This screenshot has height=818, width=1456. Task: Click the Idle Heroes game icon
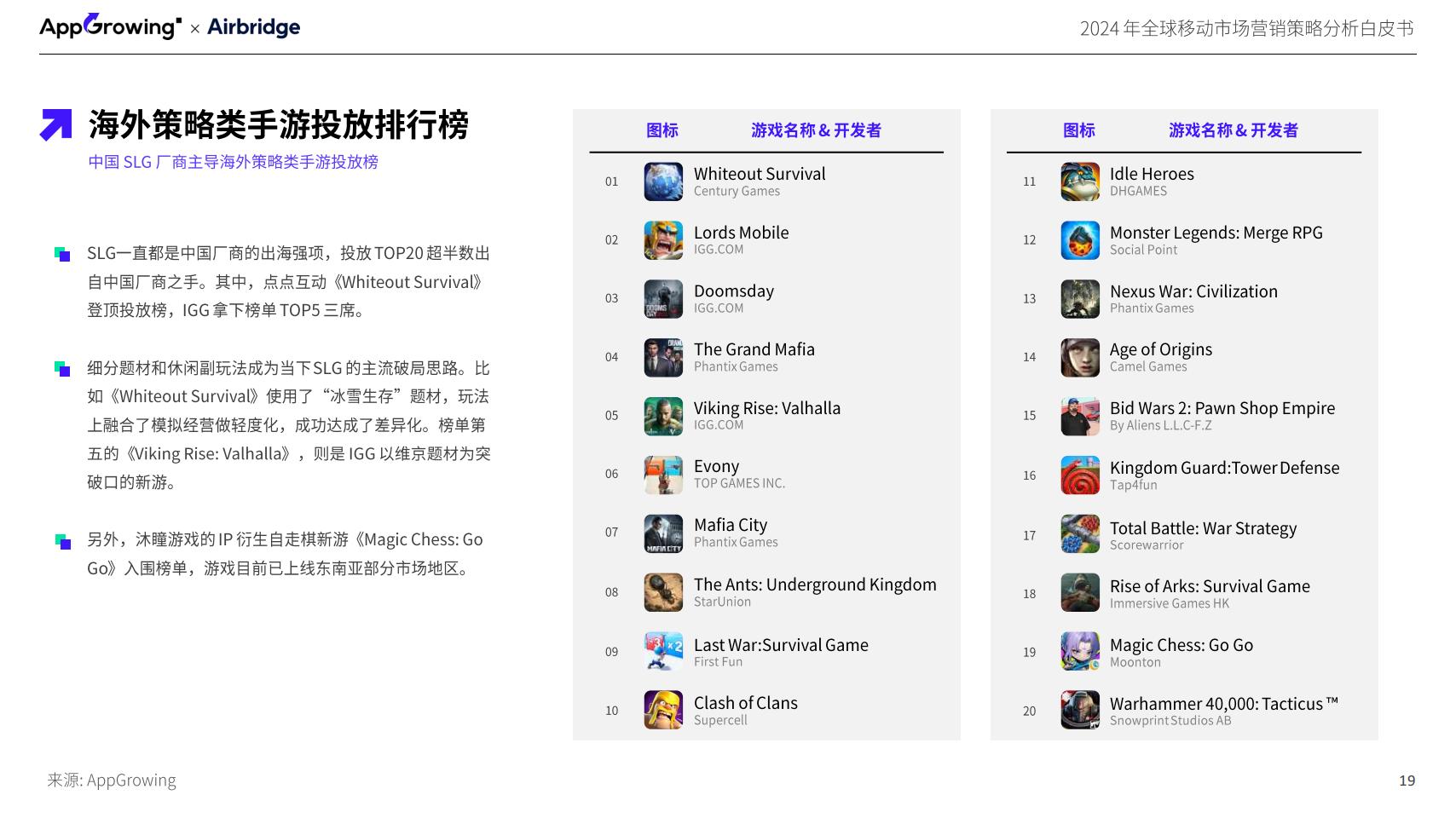(x=1080, y=181)
